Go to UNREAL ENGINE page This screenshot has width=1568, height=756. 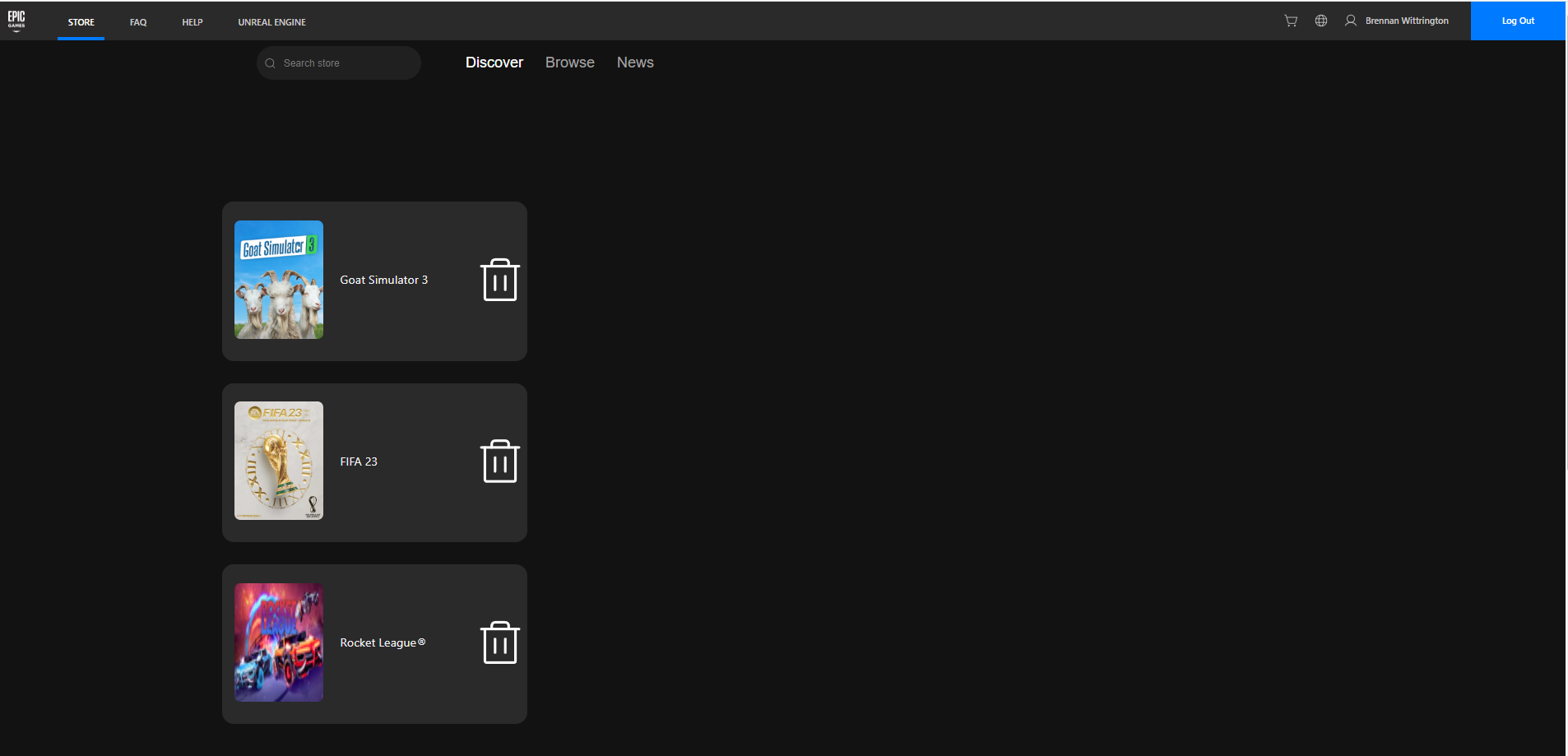click(x=271, y=22)
